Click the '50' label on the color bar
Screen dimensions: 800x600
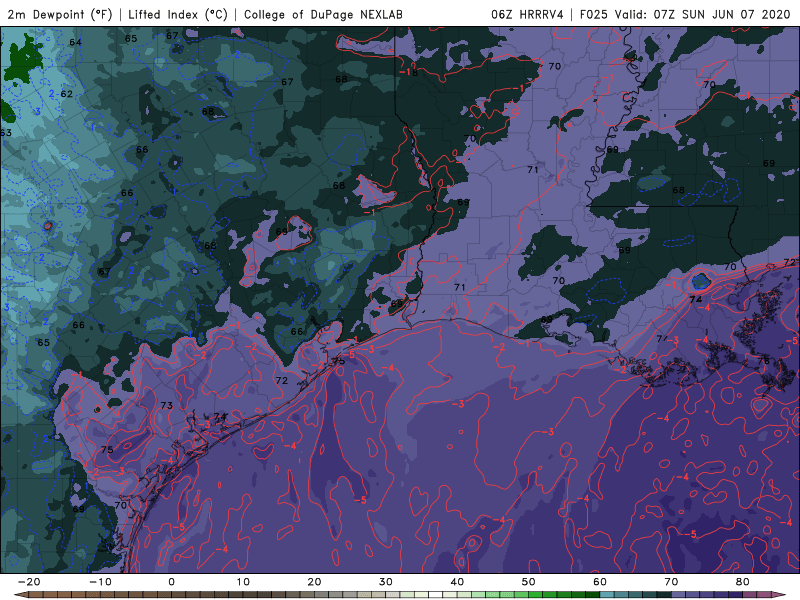point(529,582)
